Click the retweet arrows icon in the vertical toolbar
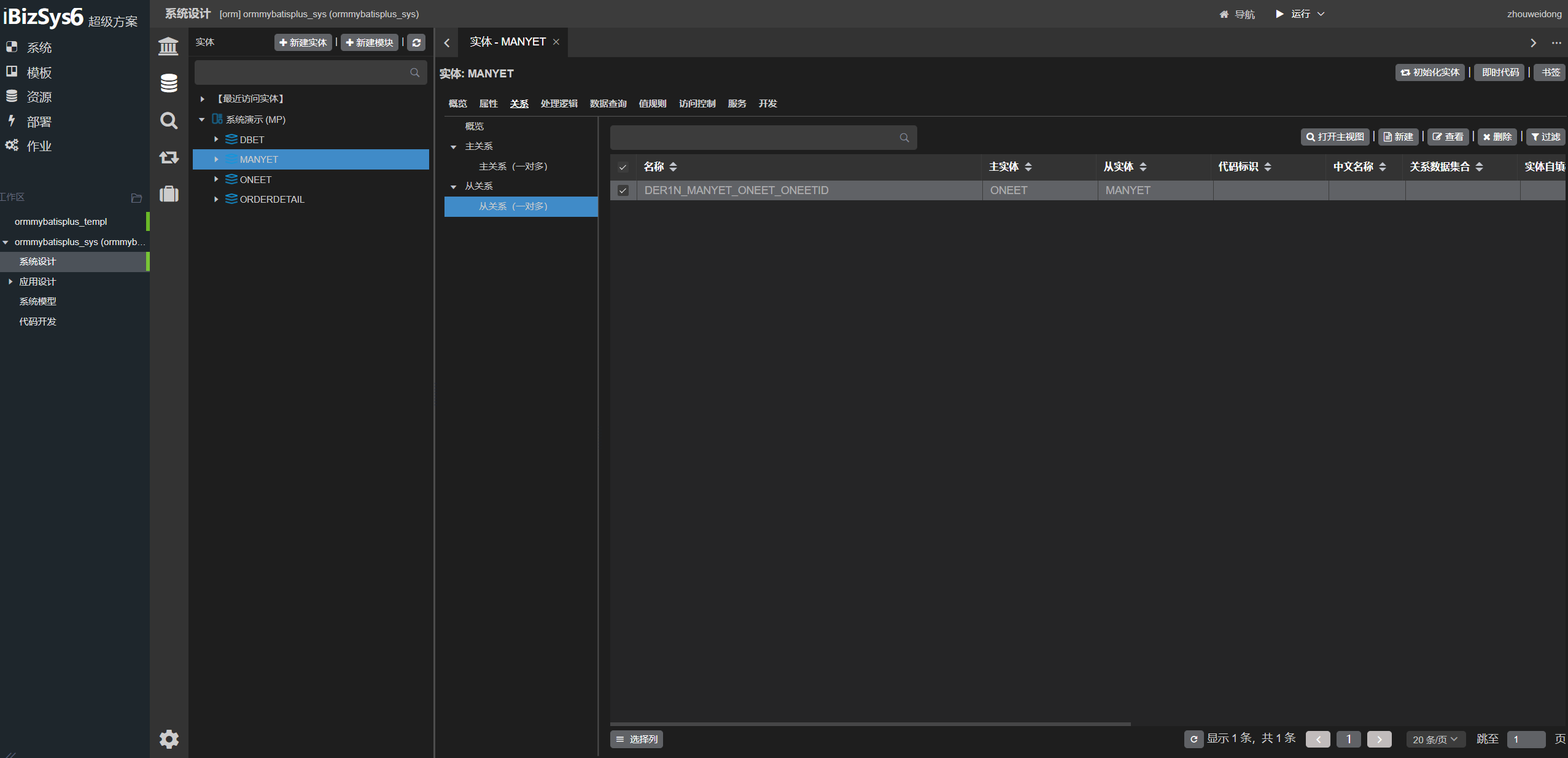This screenshot has width=1568, height=758. pyautogui.click(x=169, y=157)
